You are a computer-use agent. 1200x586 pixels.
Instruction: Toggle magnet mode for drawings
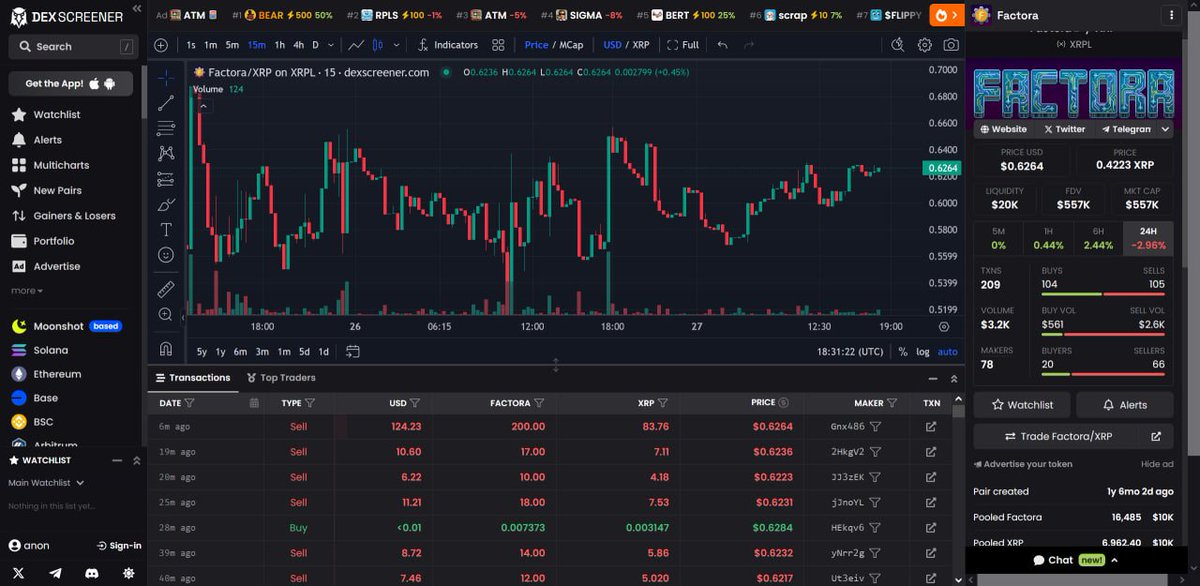[166, 349]
